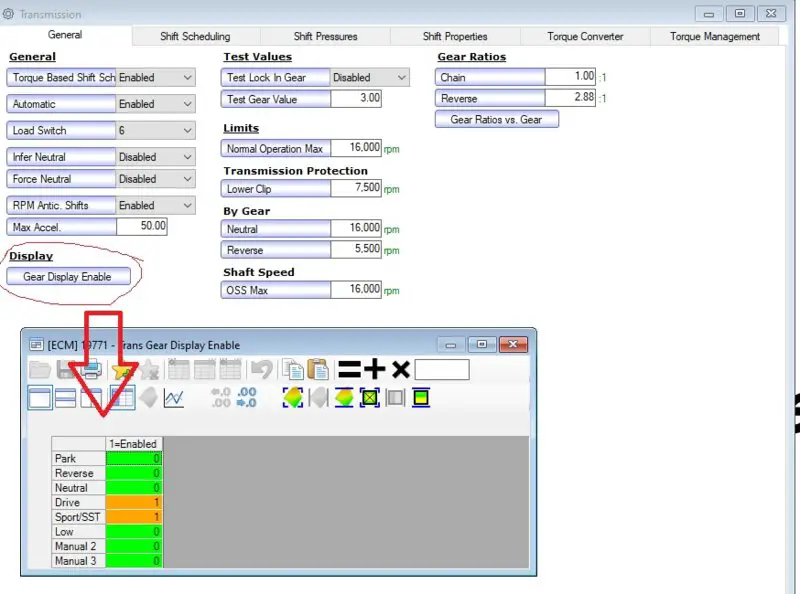Image resolution: width=800 pixels, height=594 pixels.
Task: Click the OSS Max rpm field
Action: click(356, 289)
